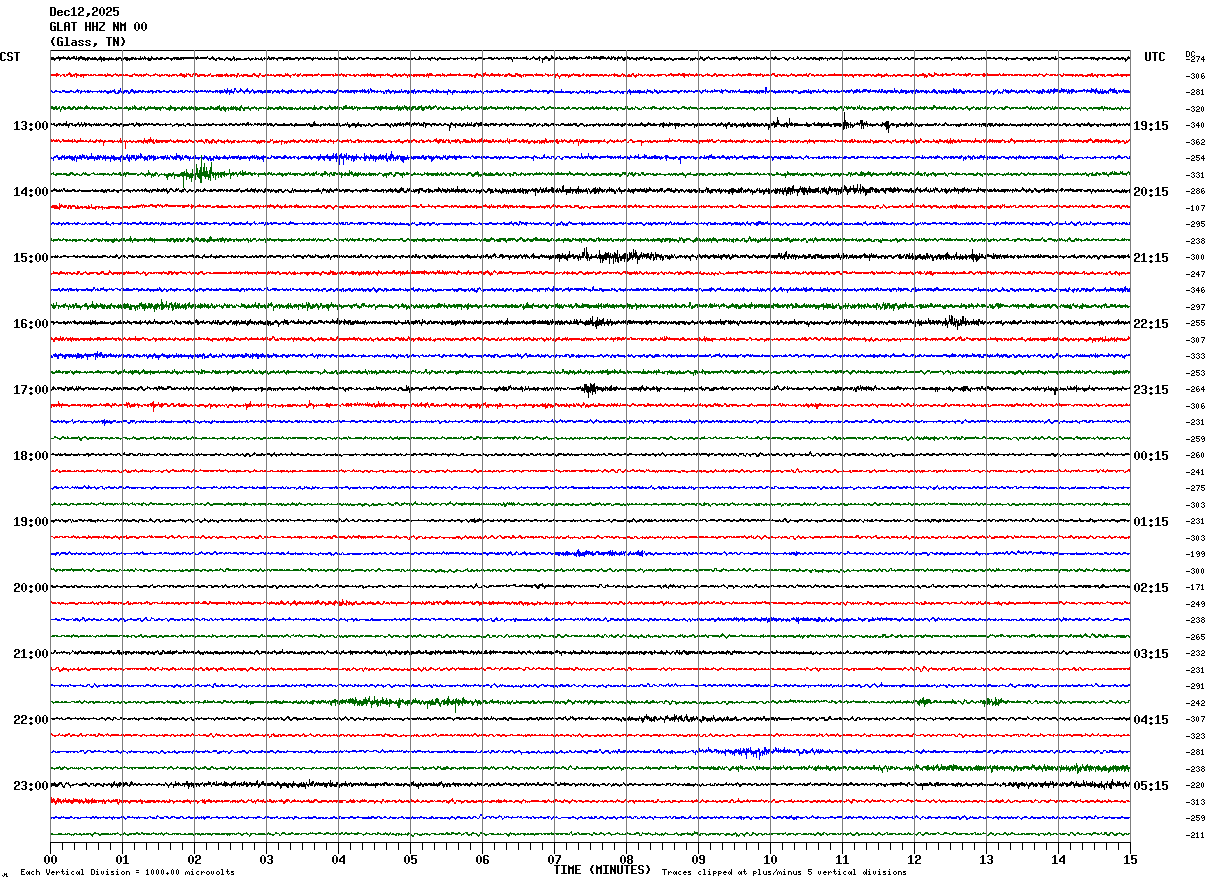Click minute 10 on the time axis
1210x886 pixels.
click(x=770, y=859)
